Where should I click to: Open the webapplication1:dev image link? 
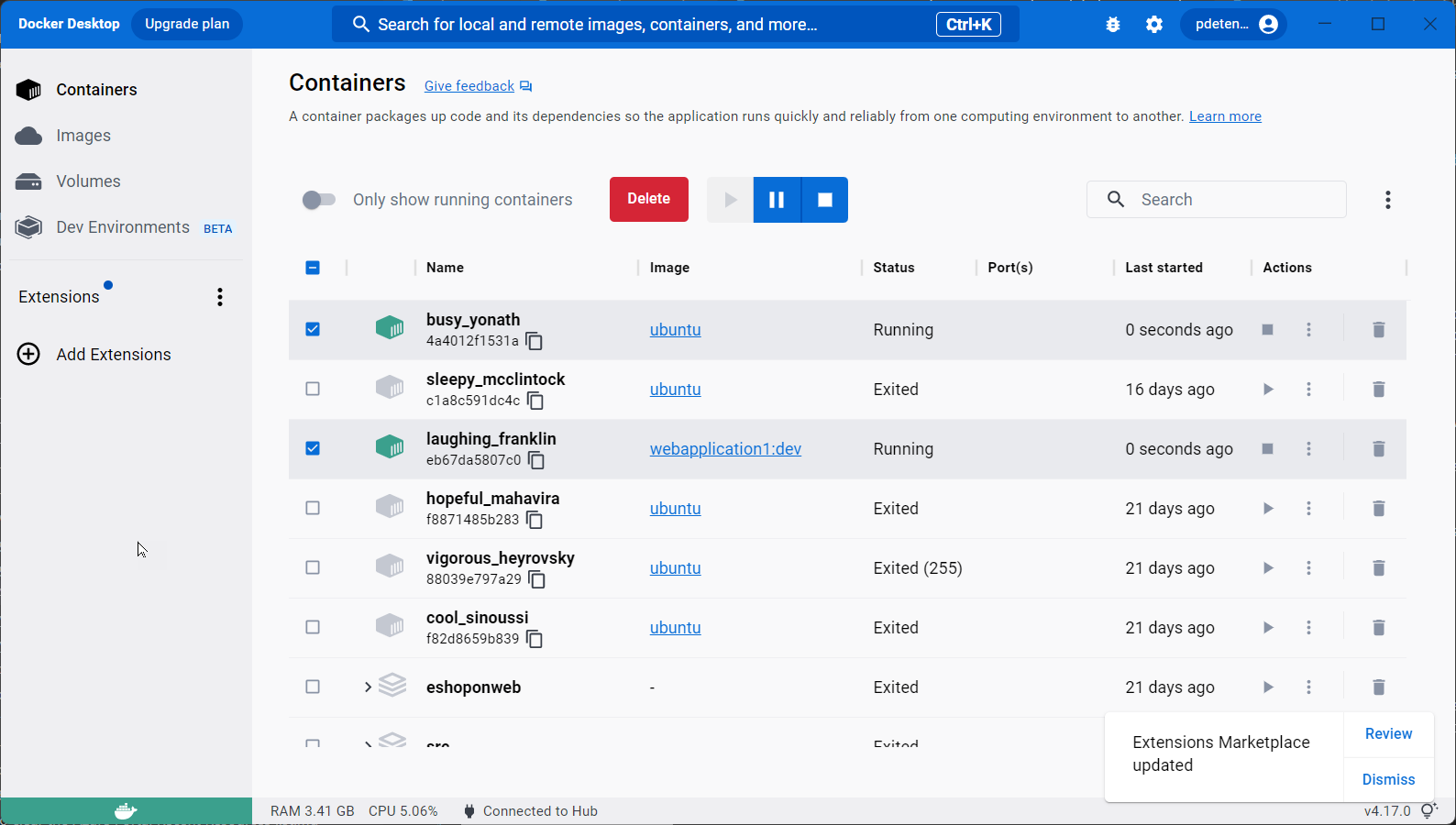click(x=725, y=449)
